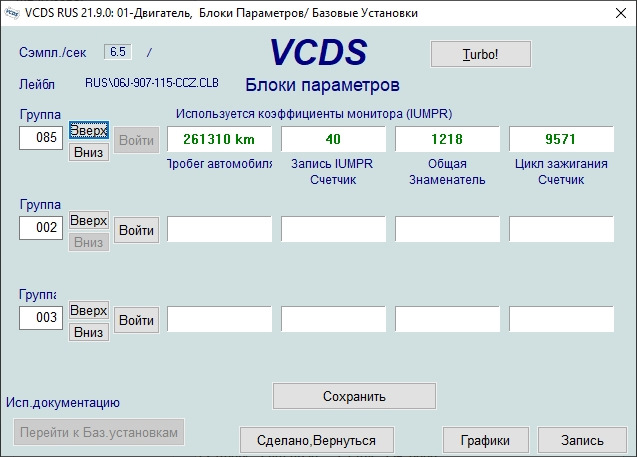Click the Сохранить button

pyautogui.click(x=354, y=396)
